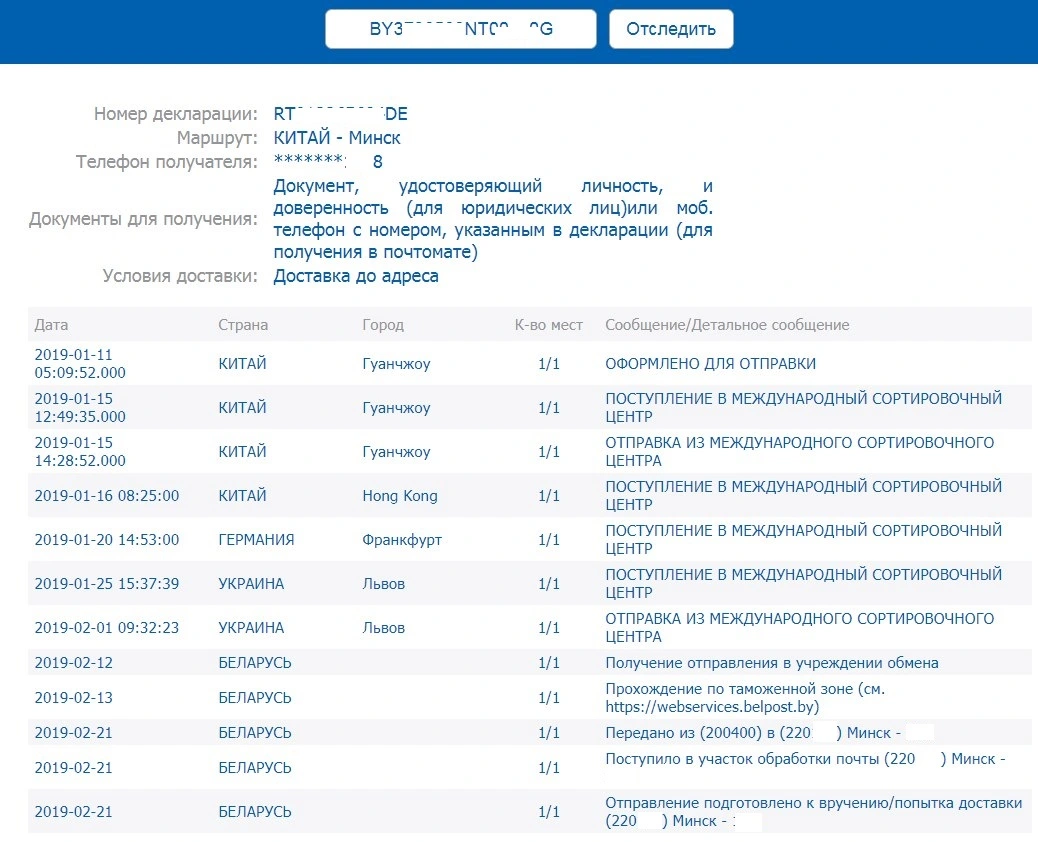The image size is (1038, 842).
Task: Select date 2019-01-15 14:28:52.000
Action: pyautogui.click(x=80, y=451)
